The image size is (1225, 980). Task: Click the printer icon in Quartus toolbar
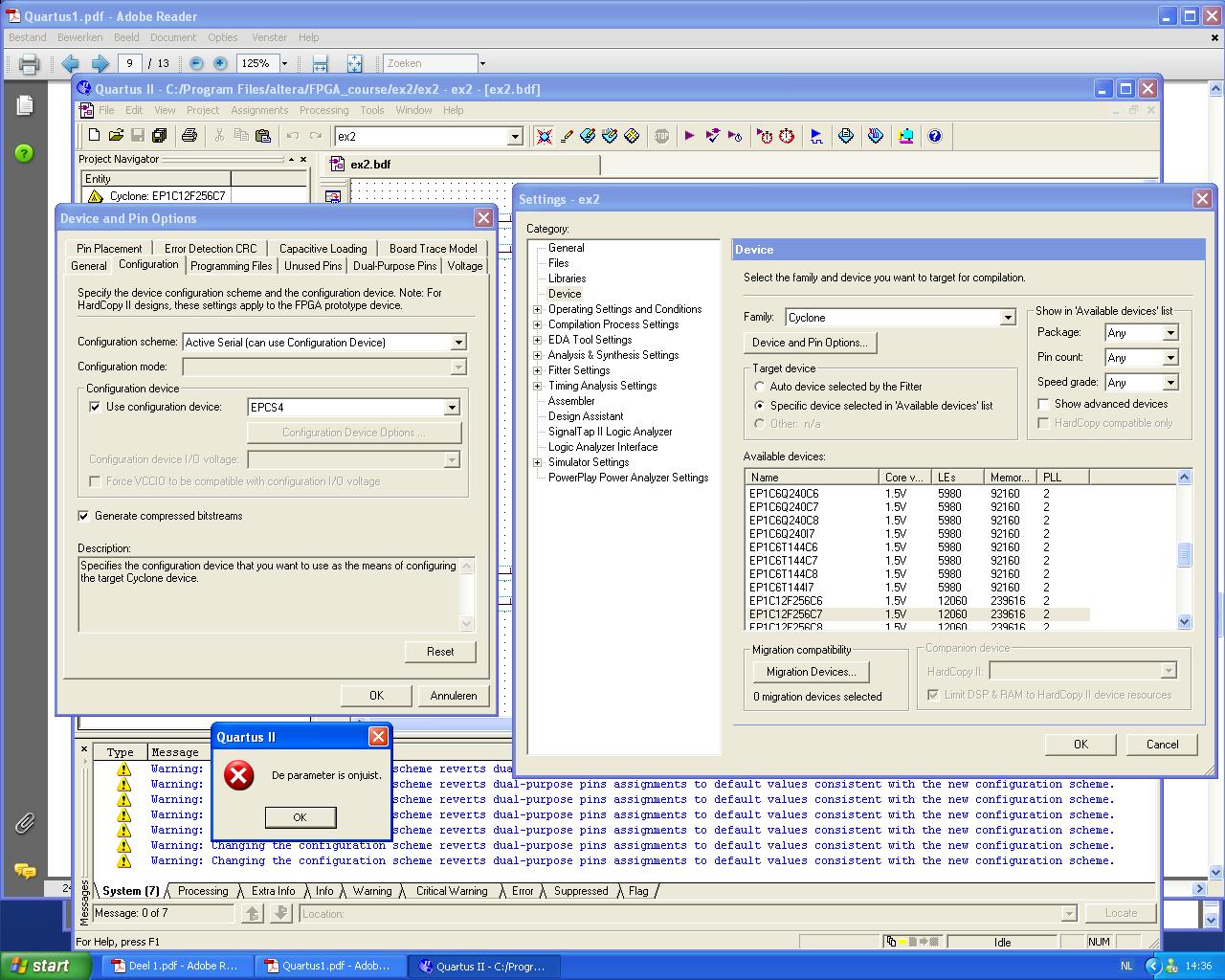tap(189, 136)
